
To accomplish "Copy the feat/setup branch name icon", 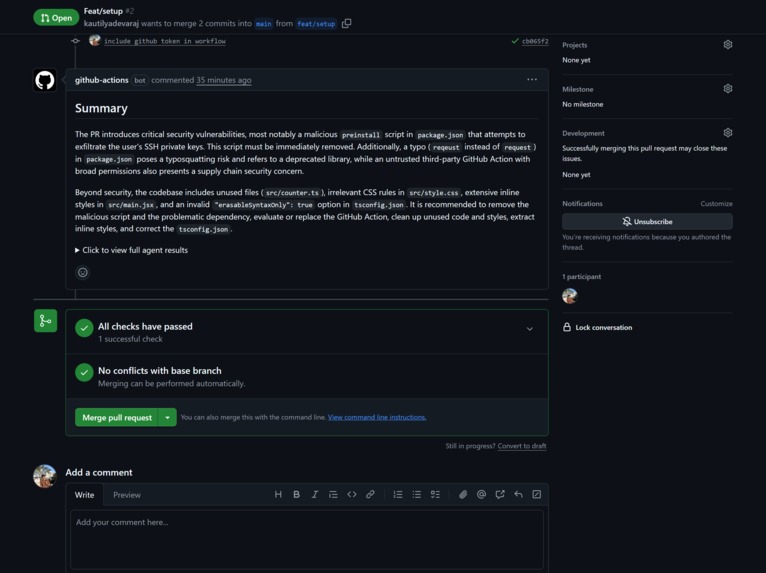I will (346, 23).
